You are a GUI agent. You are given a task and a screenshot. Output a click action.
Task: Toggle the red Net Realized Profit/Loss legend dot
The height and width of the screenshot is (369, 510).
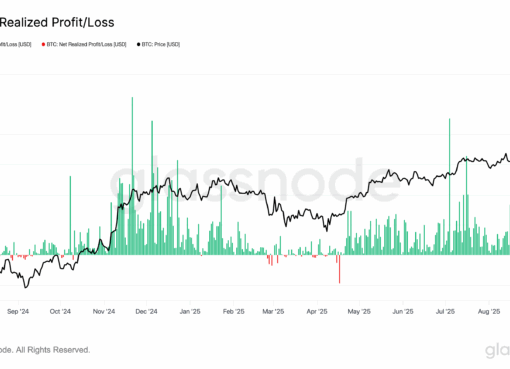[43, 44]
